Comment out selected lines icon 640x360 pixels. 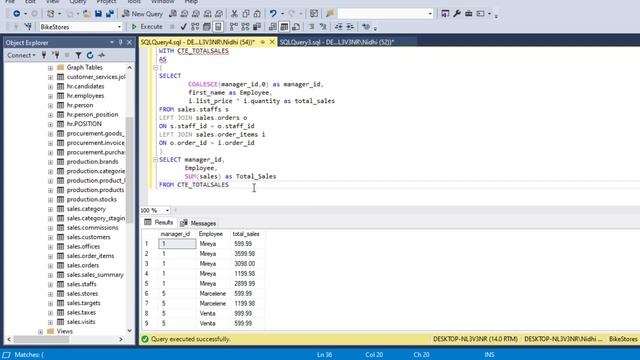coord(311,27)
